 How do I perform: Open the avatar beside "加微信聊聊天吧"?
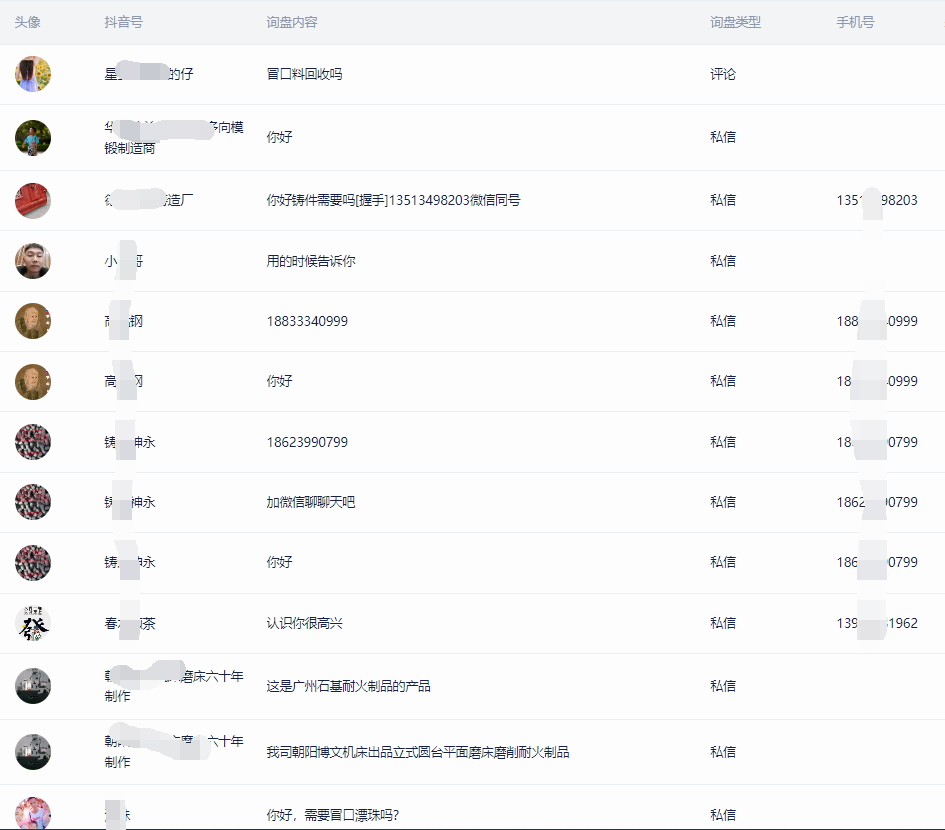click(x=33, y=502)
